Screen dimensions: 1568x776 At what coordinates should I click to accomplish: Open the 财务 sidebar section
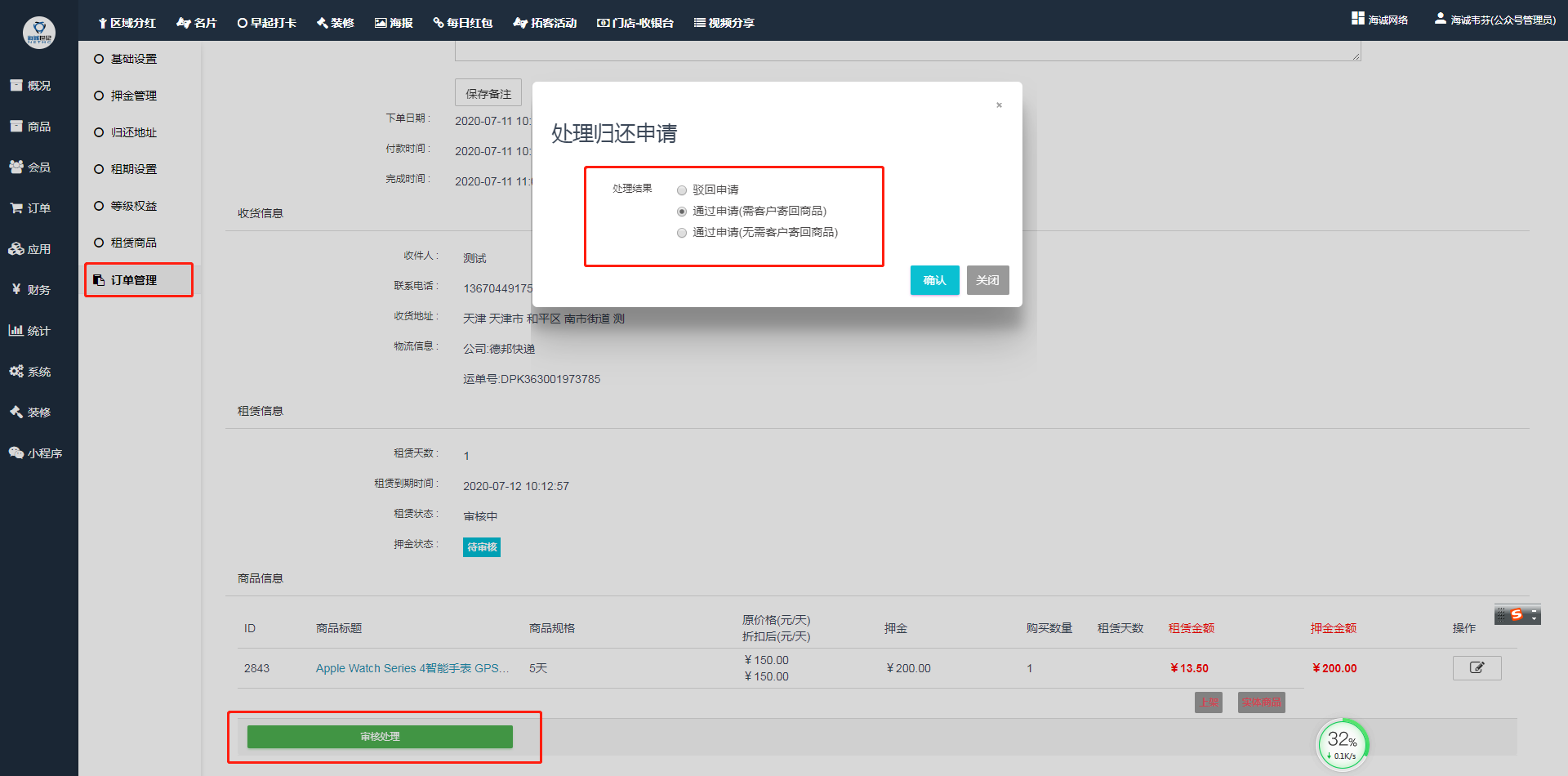tap(31, 290)
